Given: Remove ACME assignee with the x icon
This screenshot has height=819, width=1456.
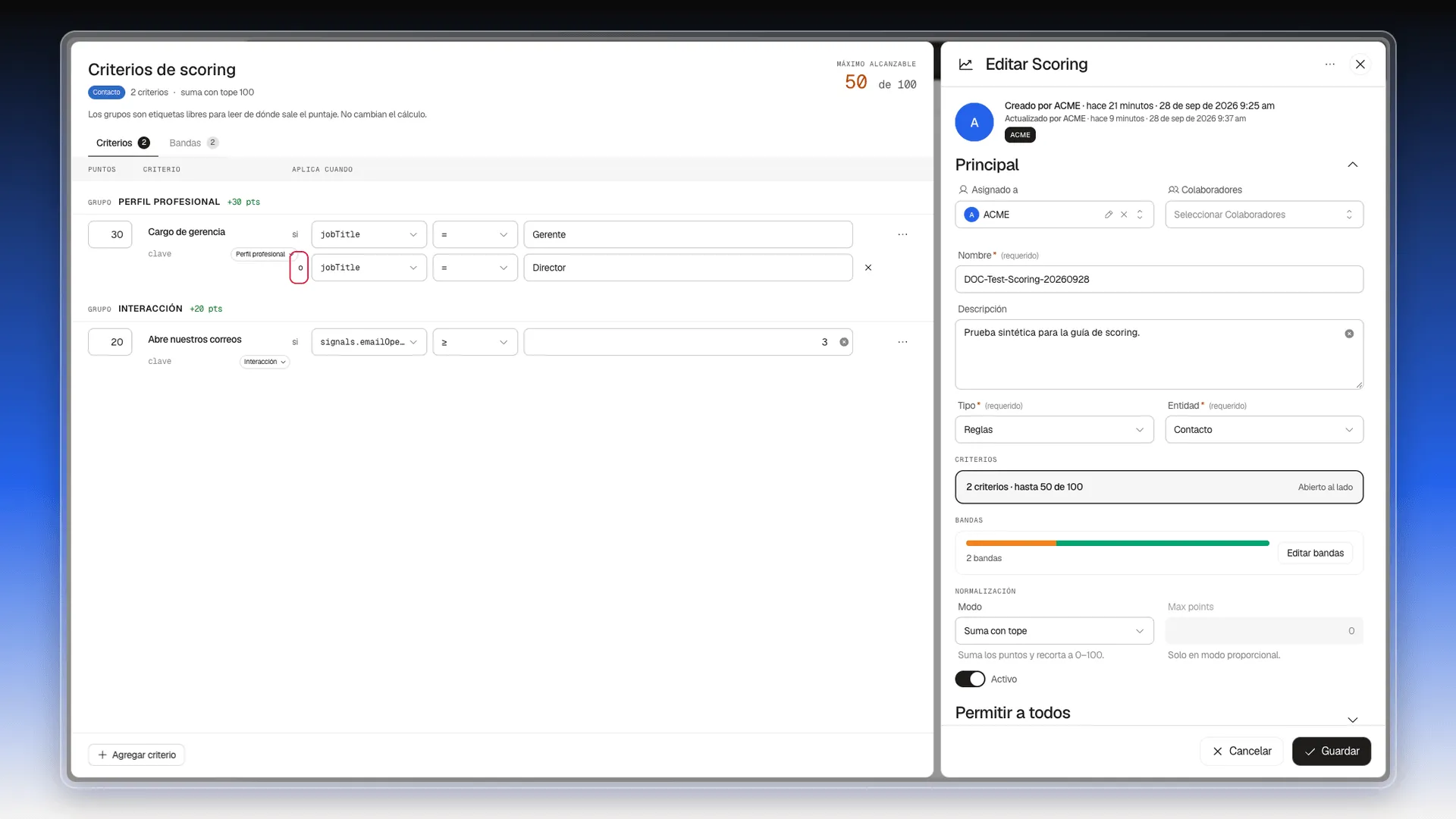Looking at the screenshot, I should (1124, 215).
